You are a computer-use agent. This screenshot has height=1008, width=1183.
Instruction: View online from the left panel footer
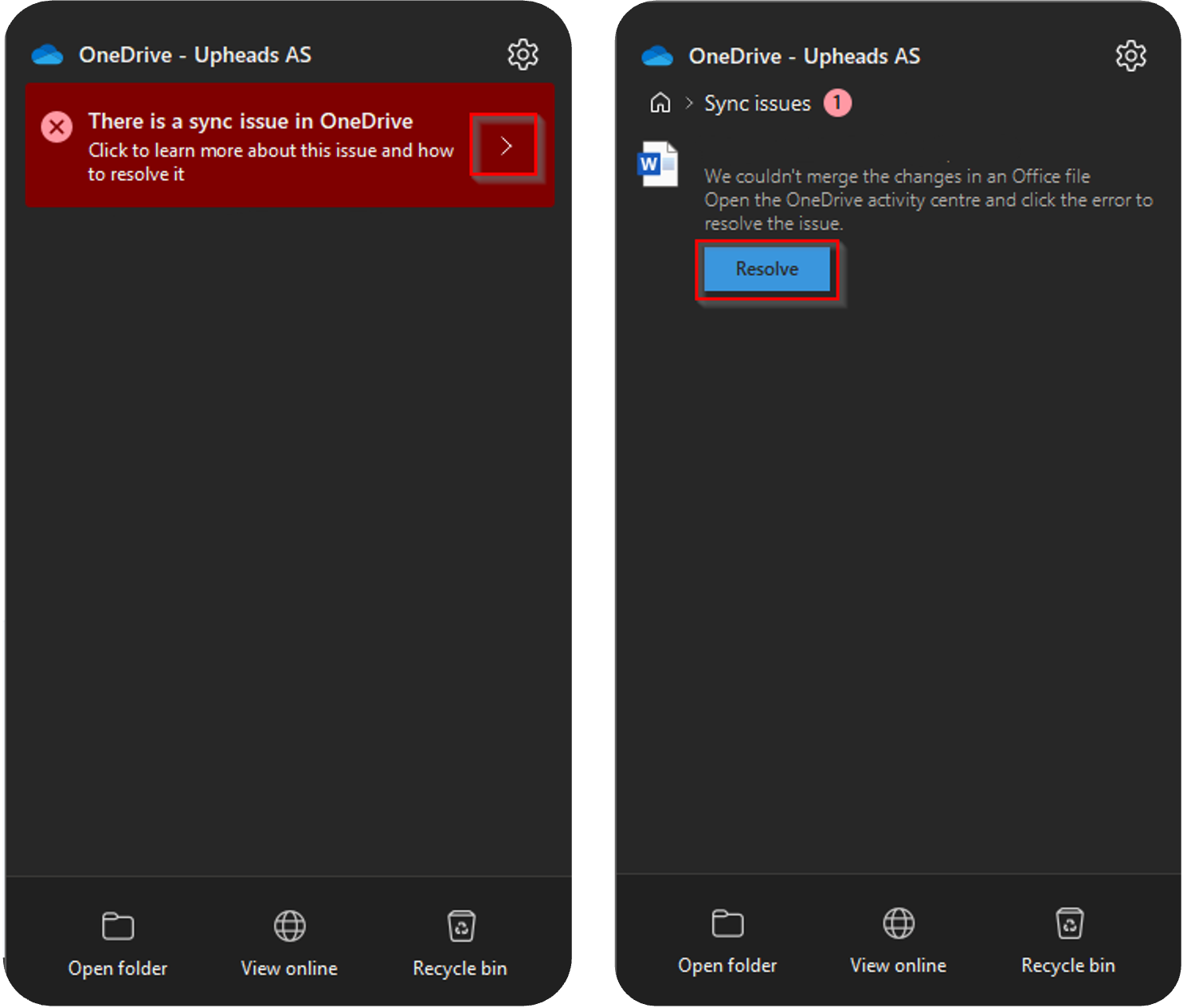(289, 943)
